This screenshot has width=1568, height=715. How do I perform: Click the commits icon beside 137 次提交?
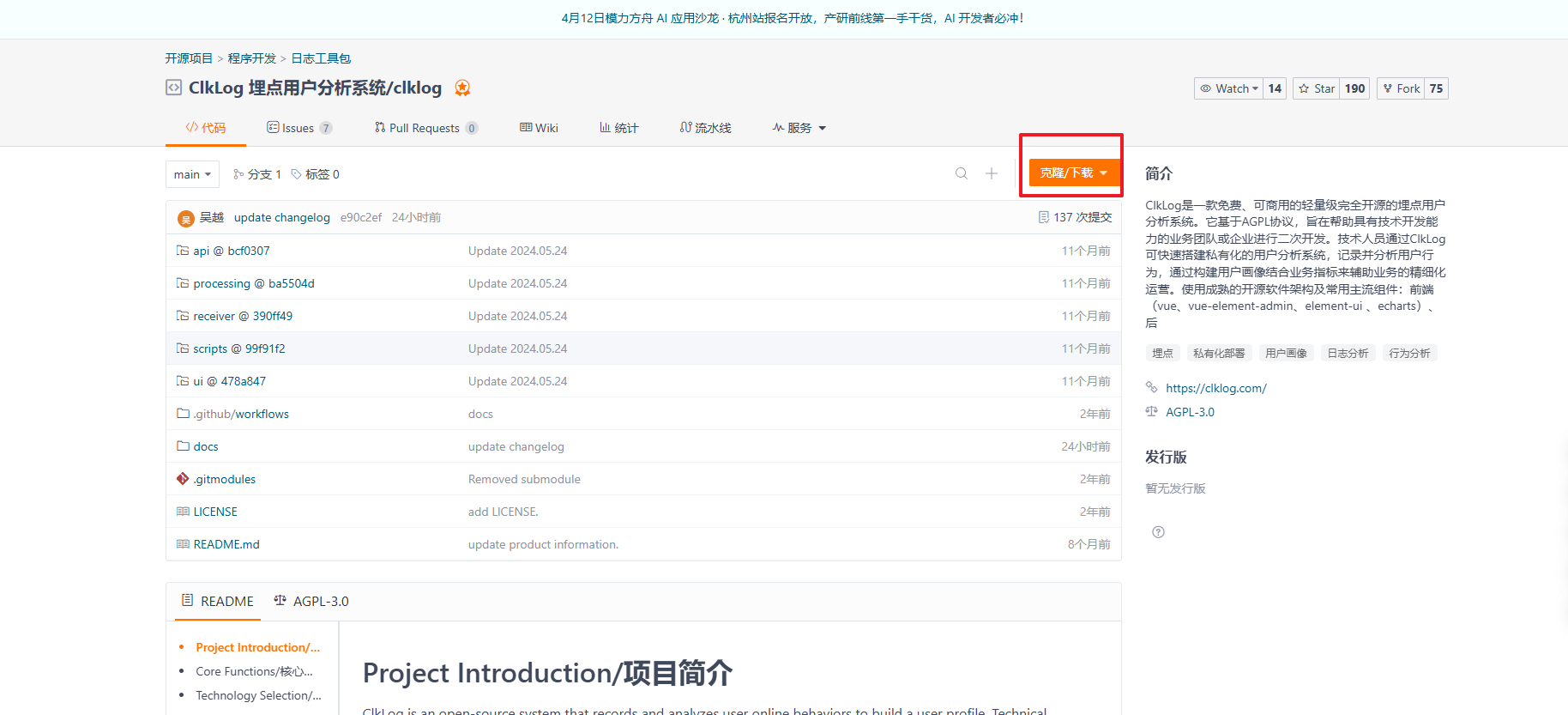tap(1043, 217)
